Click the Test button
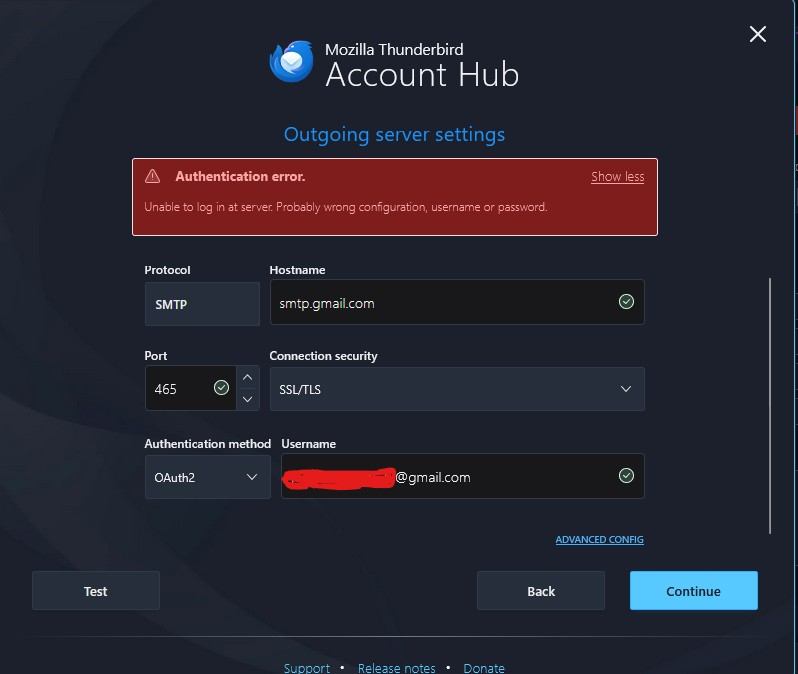 pyautogui.click(x=96, y=591)
